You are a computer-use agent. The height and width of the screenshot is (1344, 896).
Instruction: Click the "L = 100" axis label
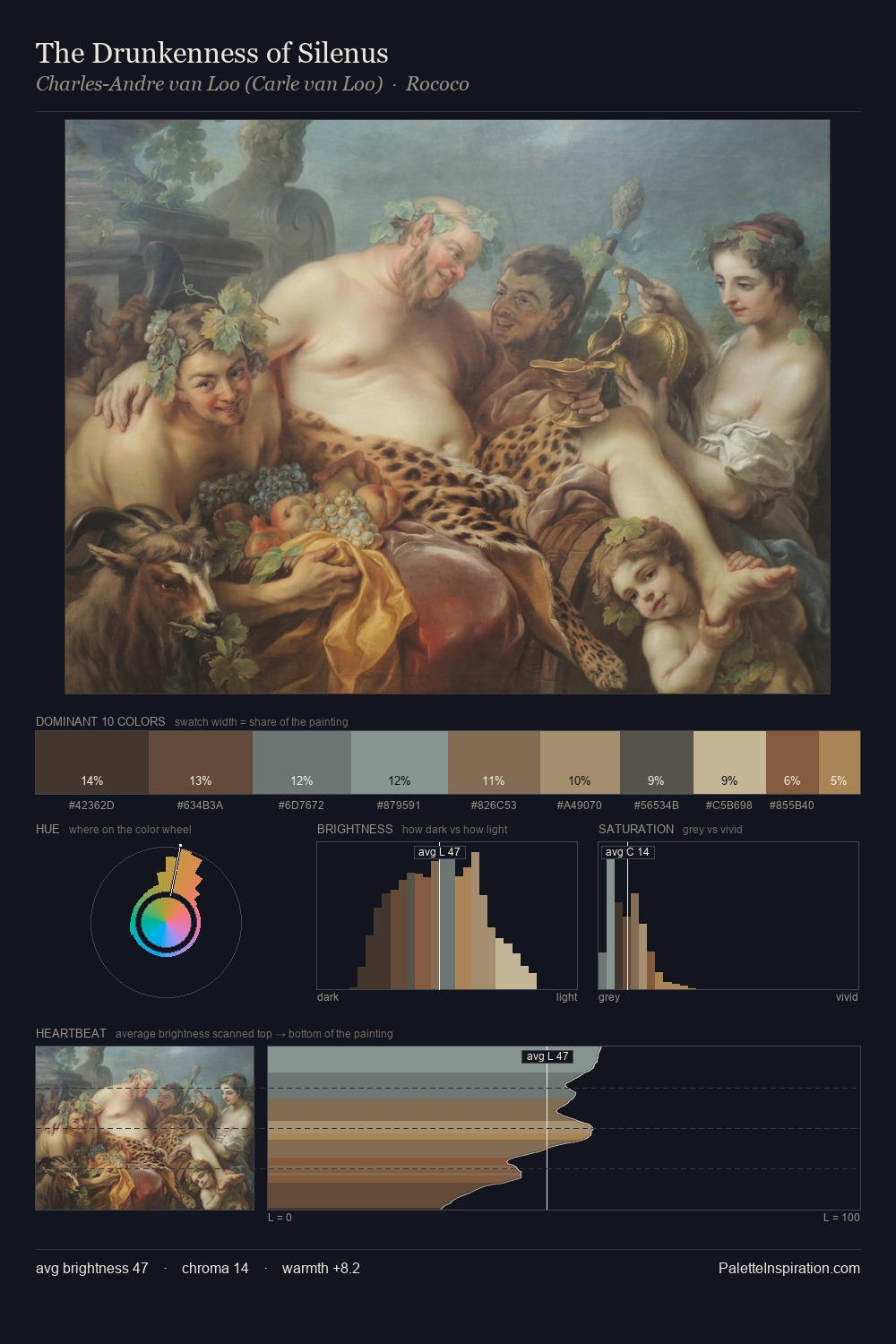click(x=841, y=1218)
